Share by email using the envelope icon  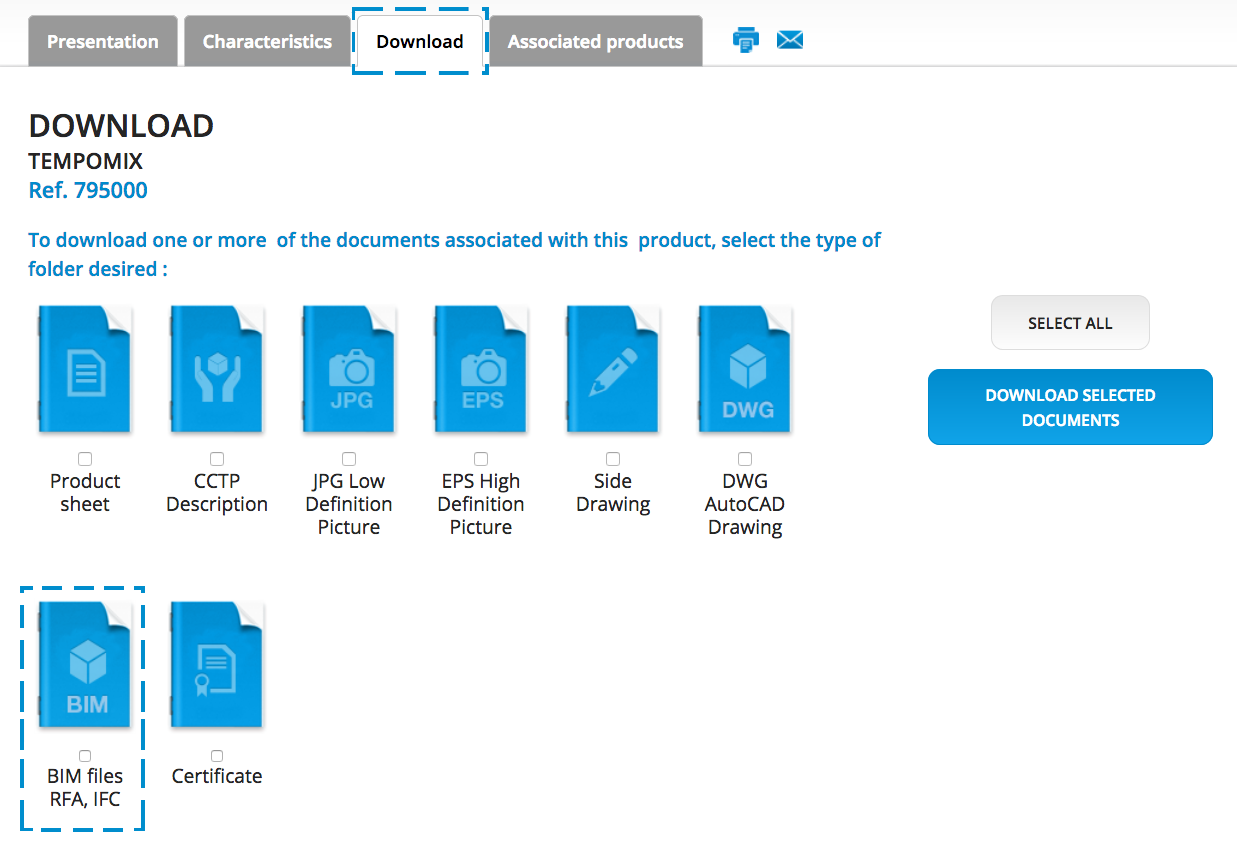point(790,40)
